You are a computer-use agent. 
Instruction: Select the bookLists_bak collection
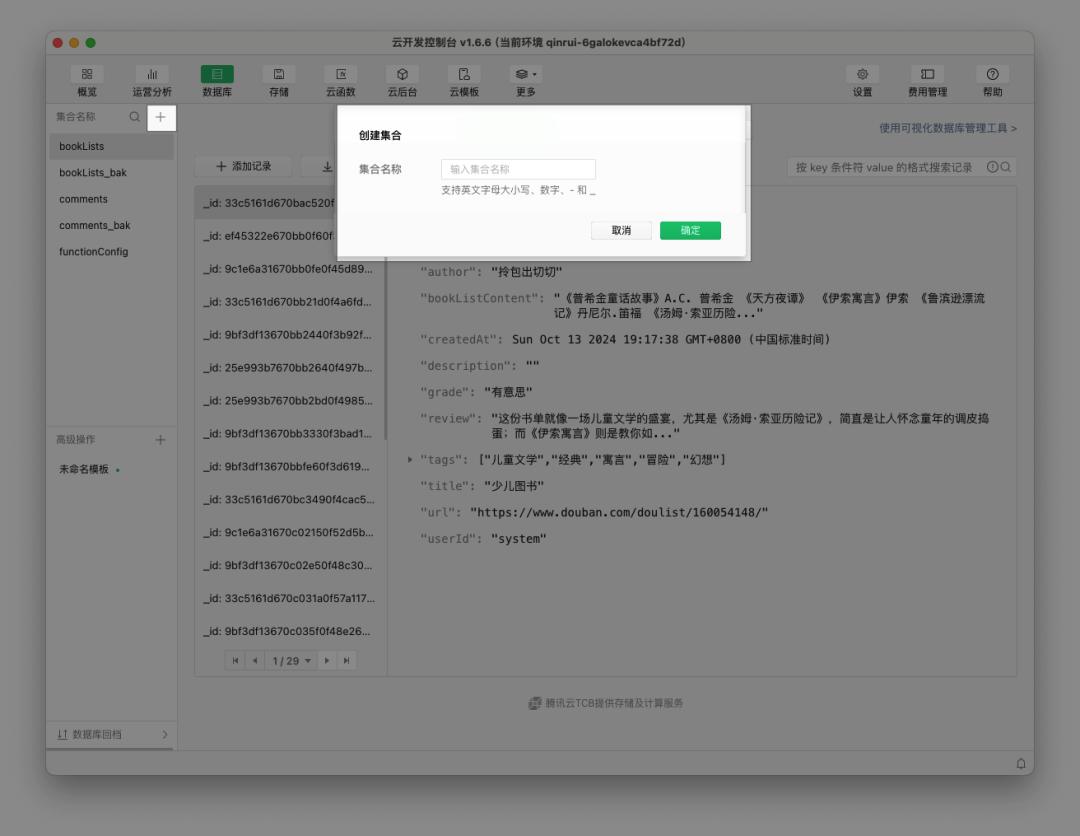(111, 172)
